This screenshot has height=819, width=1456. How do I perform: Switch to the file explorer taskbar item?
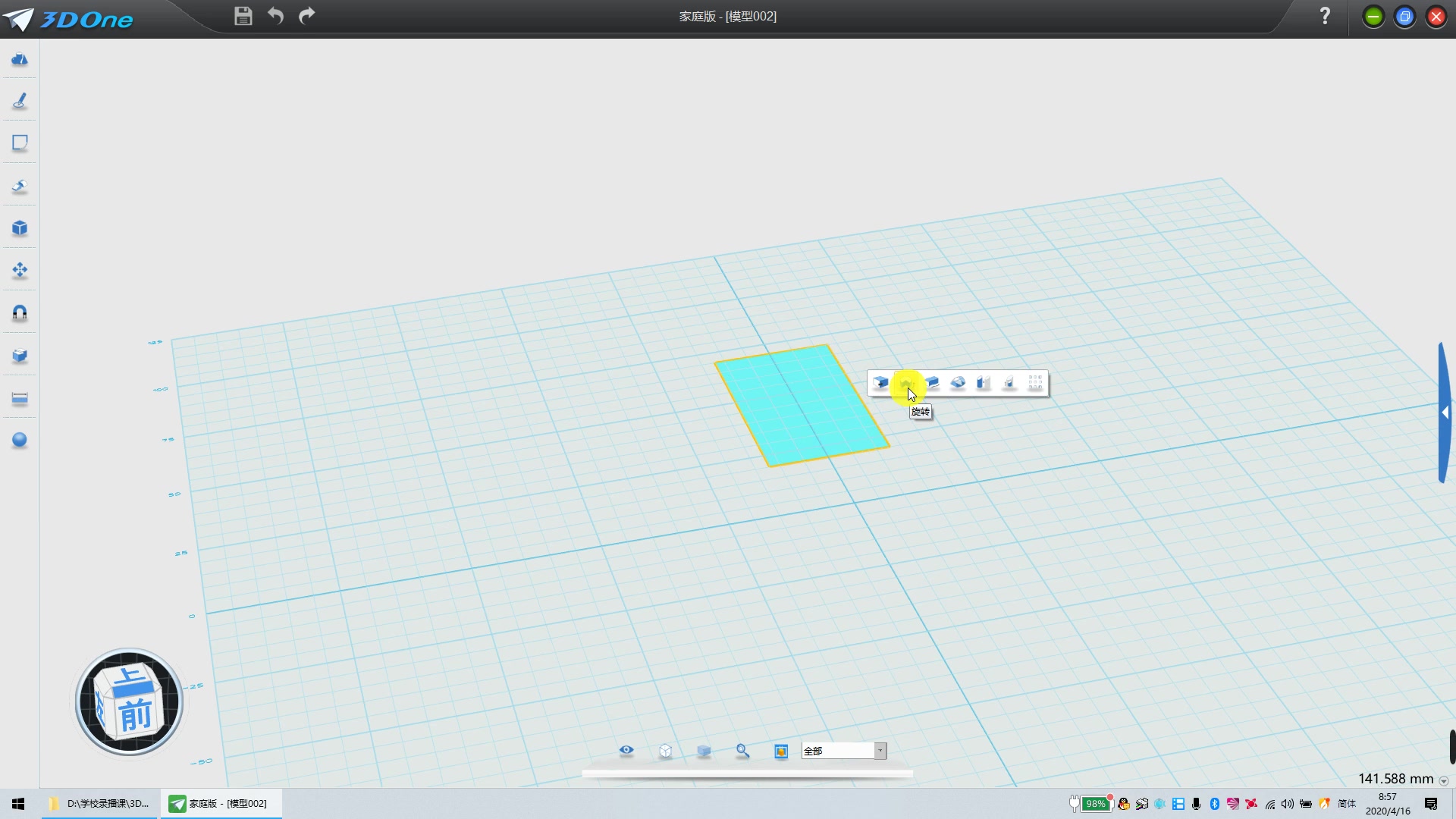click(x=100, y=804)
